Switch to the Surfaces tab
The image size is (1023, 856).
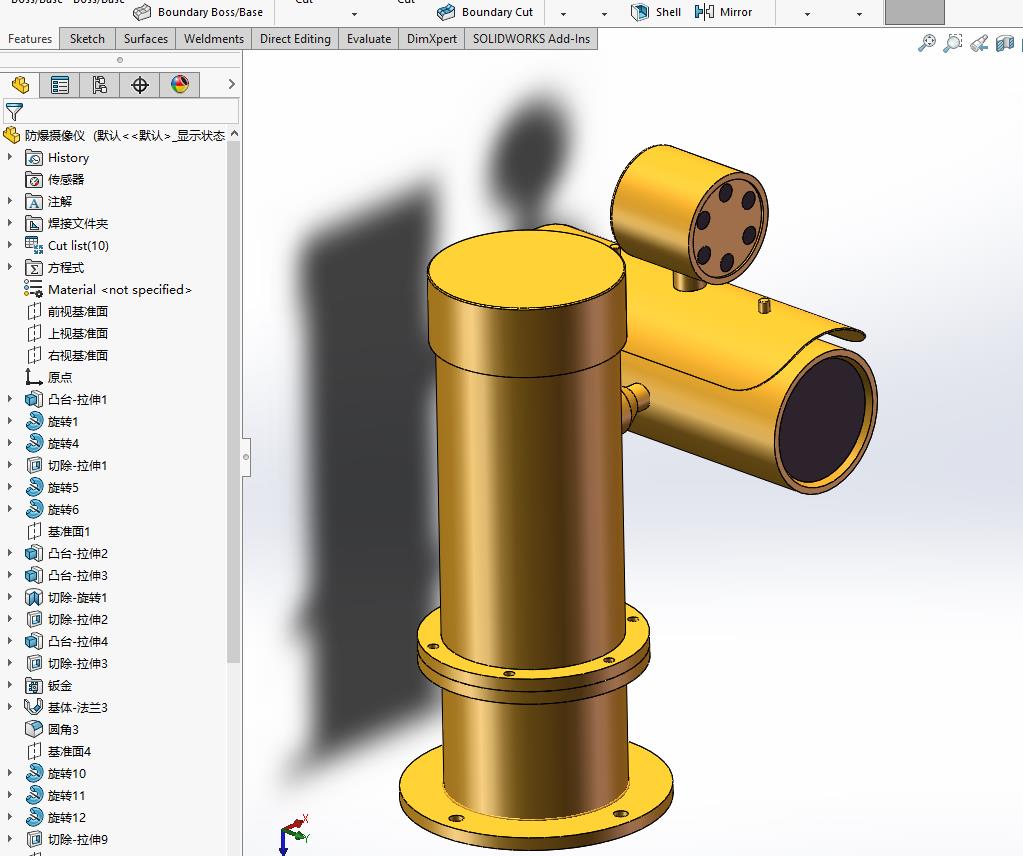click(145, 39)
